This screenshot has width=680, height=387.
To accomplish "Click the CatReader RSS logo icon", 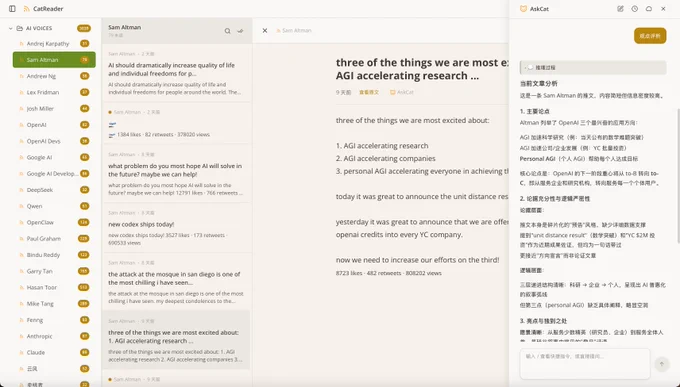I will (x=26, y=9).
